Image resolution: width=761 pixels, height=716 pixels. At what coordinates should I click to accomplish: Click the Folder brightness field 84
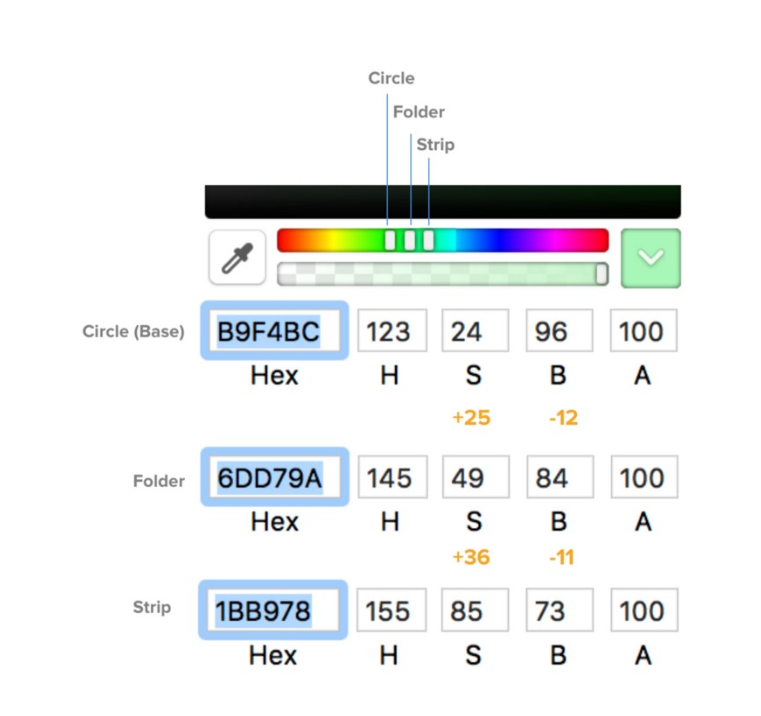pos(560,477)
